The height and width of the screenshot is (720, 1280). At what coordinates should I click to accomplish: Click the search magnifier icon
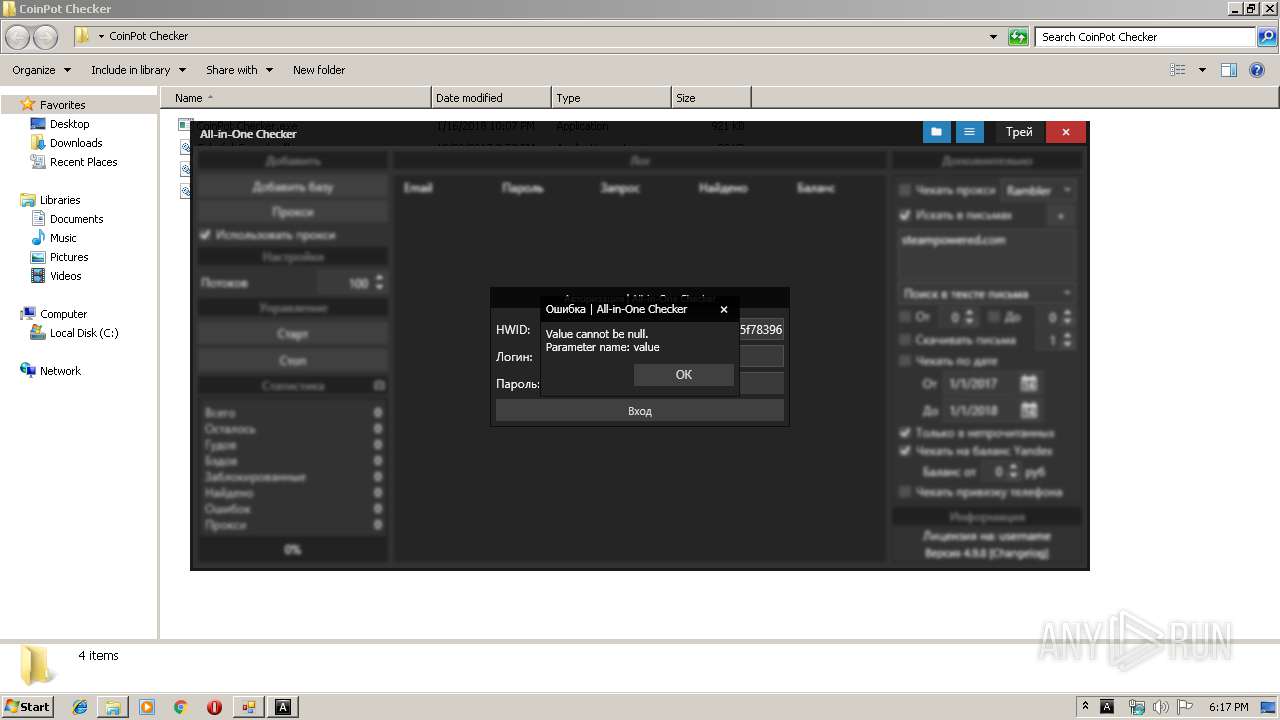(1268, 37)
